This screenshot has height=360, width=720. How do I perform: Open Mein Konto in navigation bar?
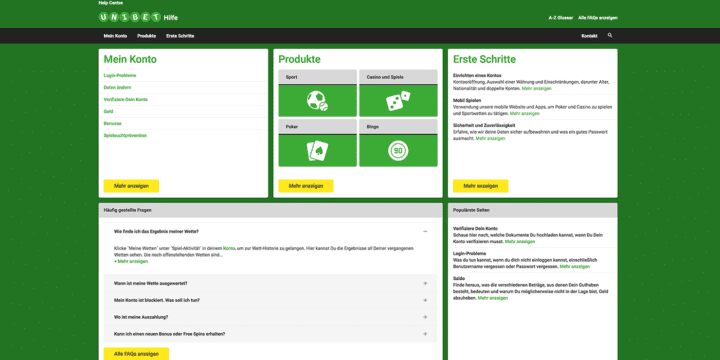pyautogui.click(x=115, y=36)
